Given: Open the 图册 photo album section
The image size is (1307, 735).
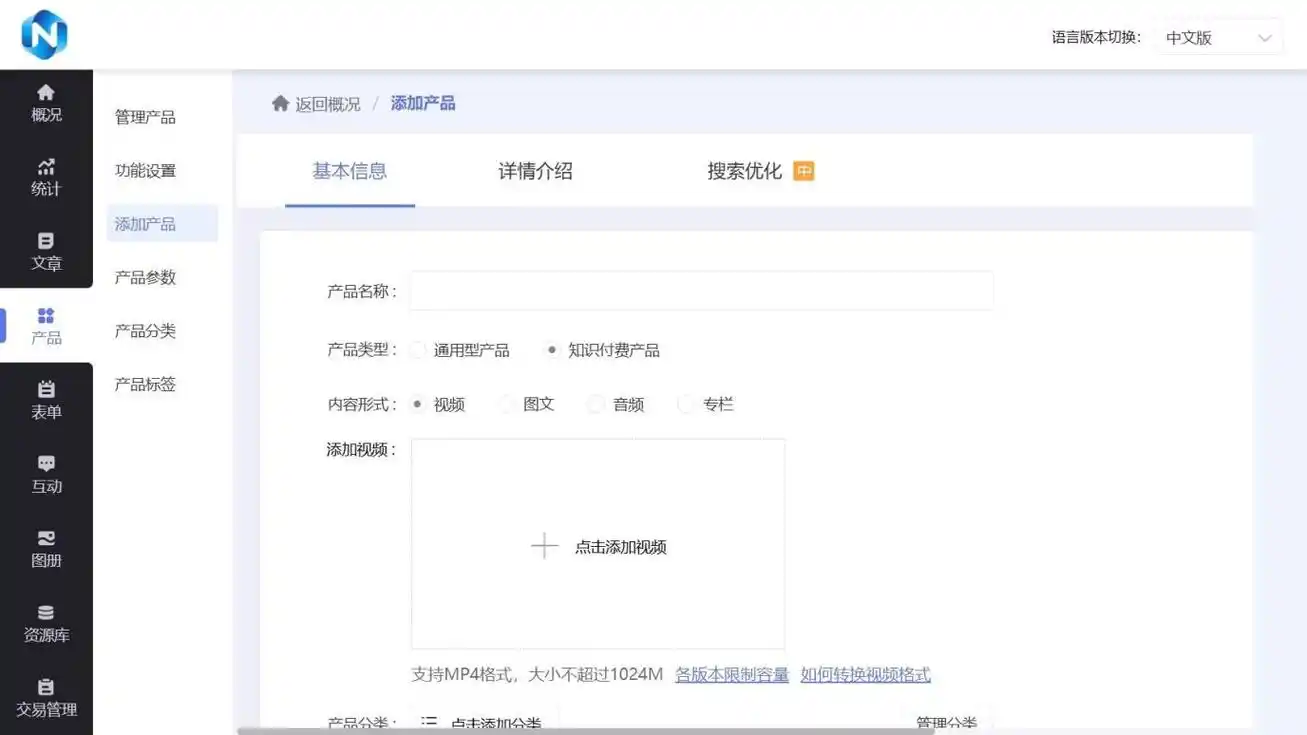Looking at the screenshot, I should [x=45, y=549].
